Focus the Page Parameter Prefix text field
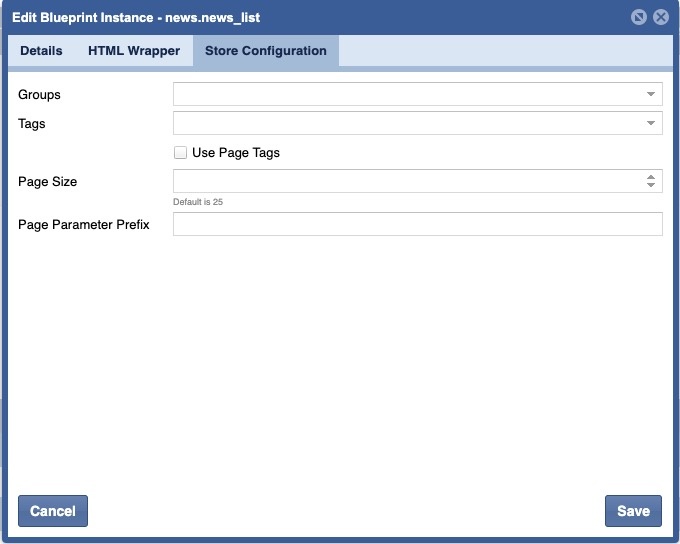680x544 pixels. pos(417,224)
